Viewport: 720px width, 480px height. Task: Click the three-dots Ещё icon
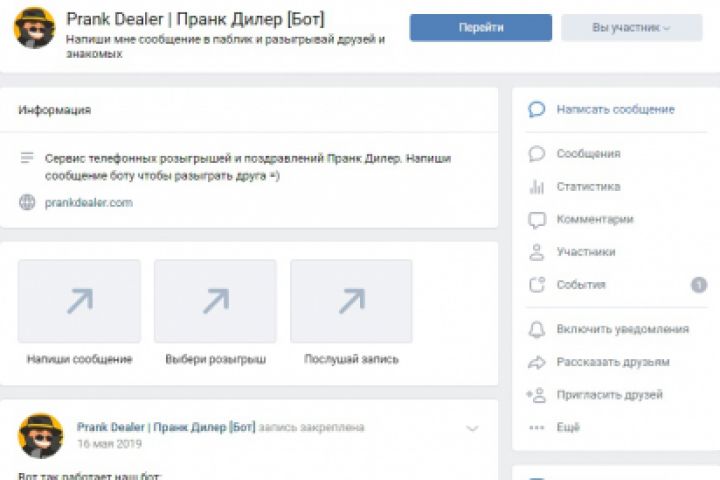[536, 428]
